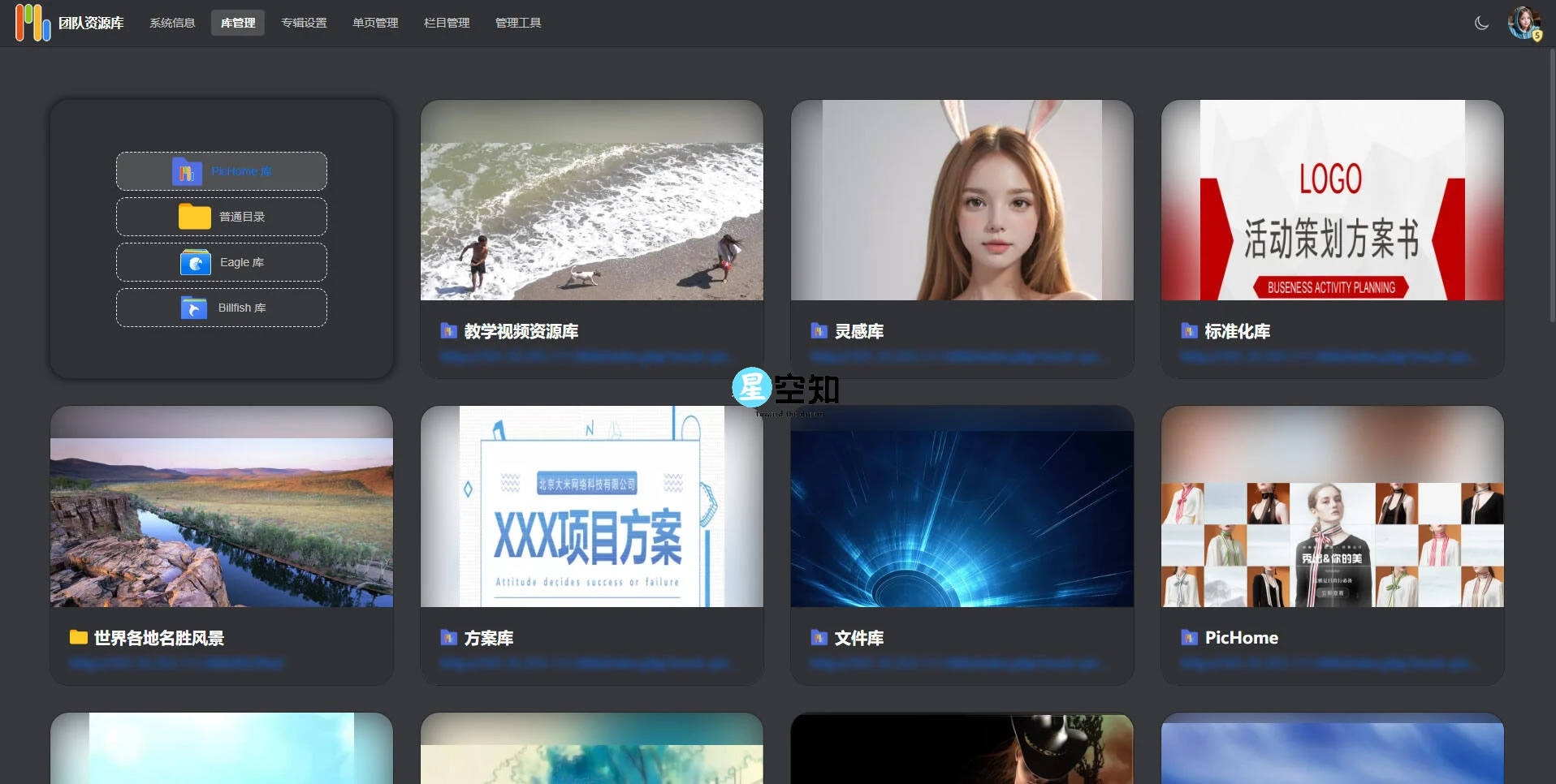Open the 灵感库 cover image thumbnail

point(962,200)
